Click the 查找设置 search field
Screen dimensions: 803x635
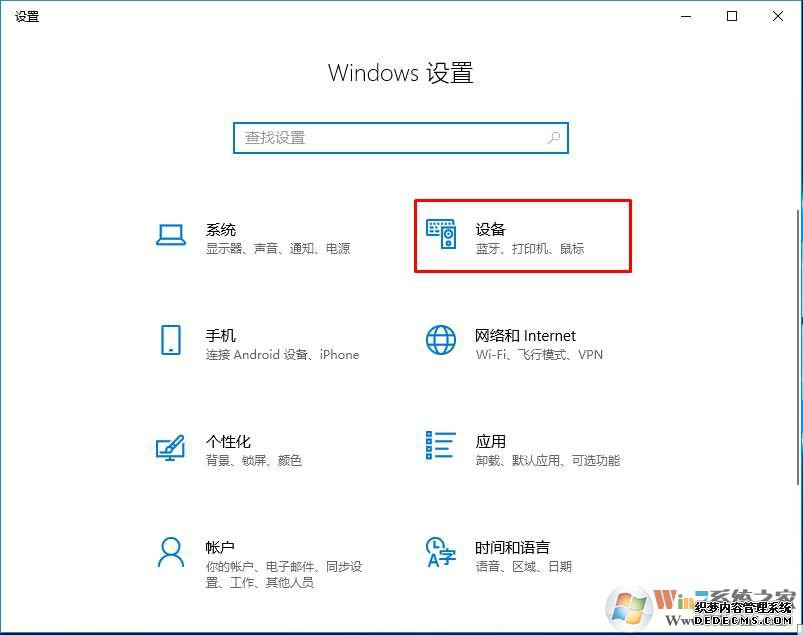coord(390,138)
